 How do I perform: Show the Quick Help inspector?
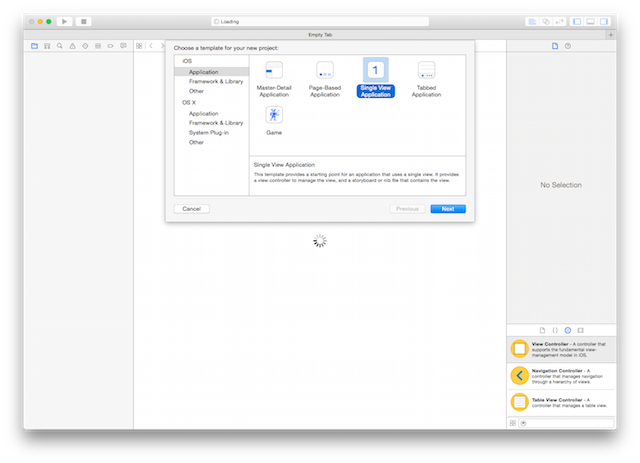click(568, 46)
